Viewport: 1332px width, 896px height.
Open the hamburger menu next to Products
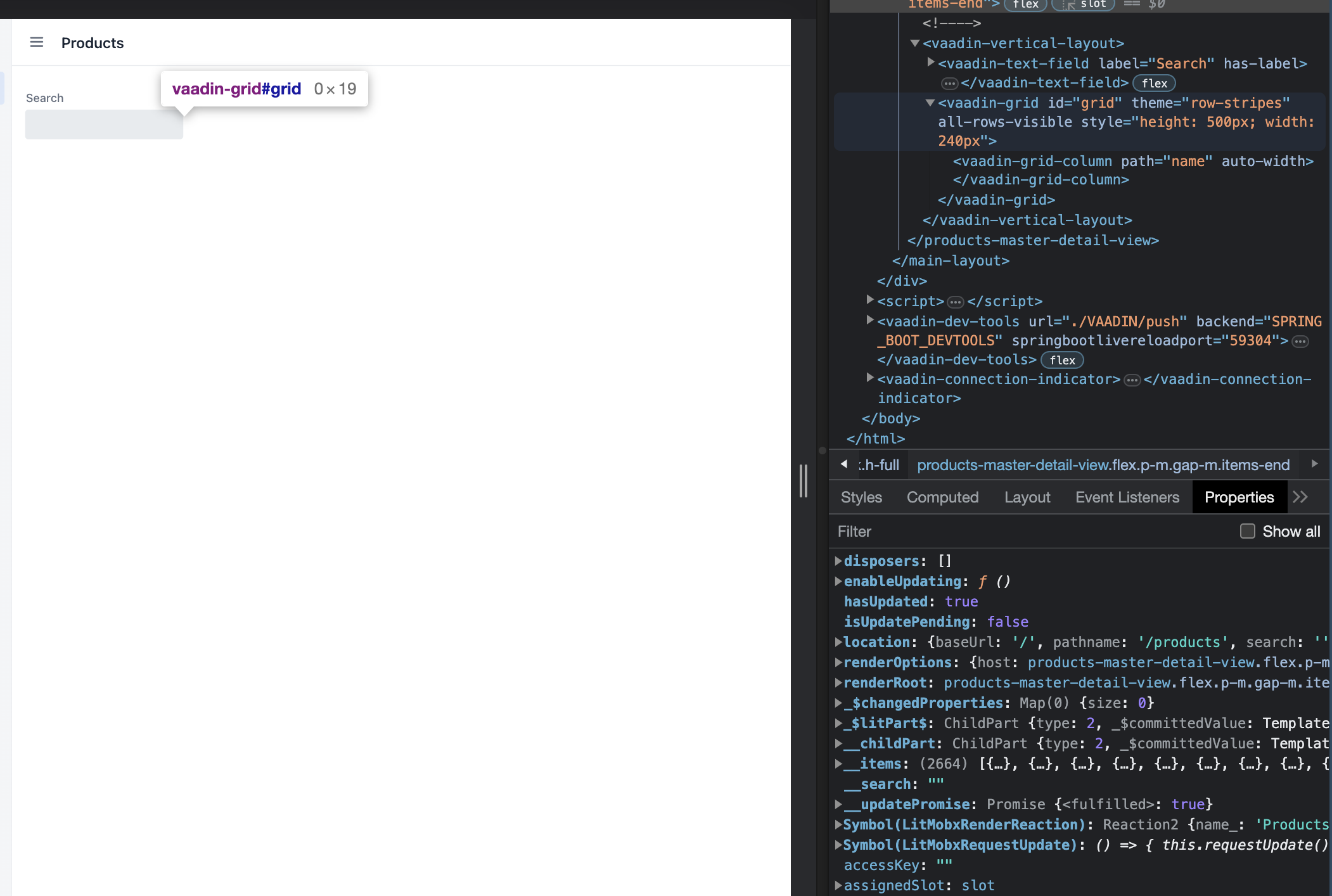[x=37, y=42]
